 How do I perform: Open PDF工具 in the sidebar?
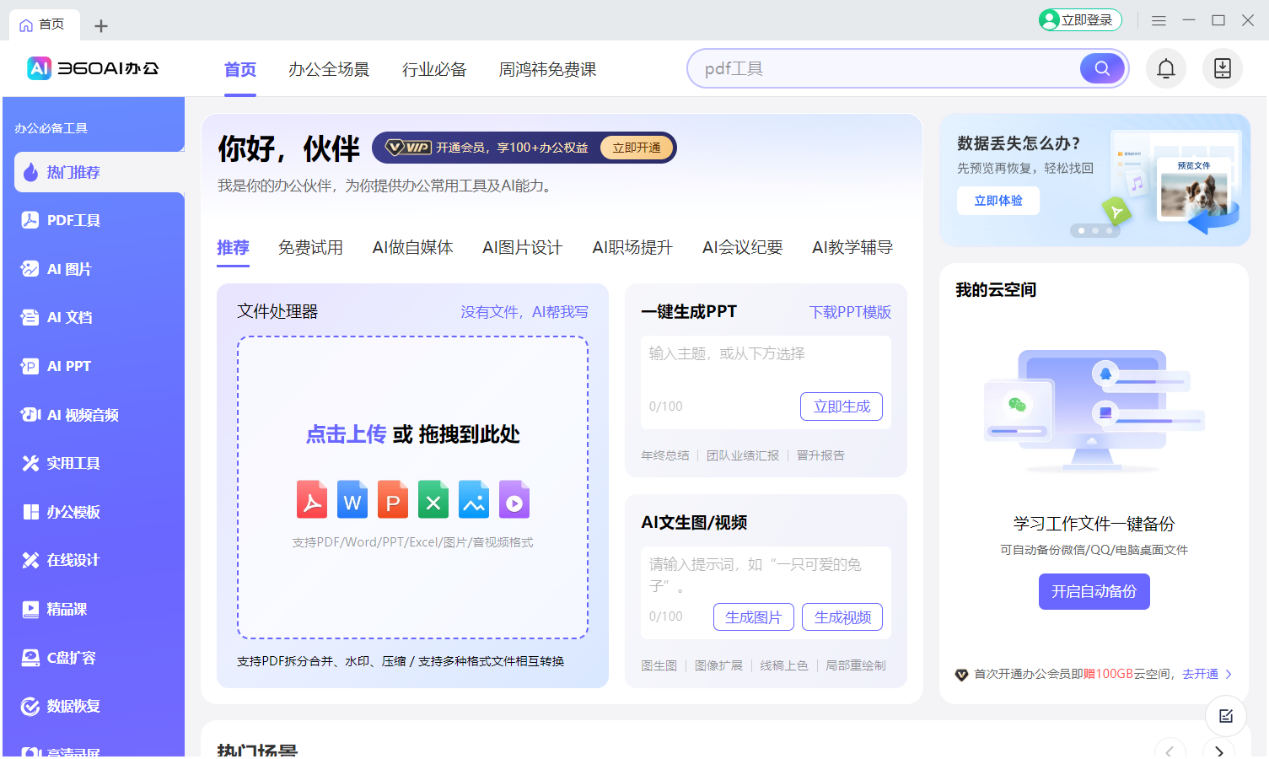coord(74,221)
